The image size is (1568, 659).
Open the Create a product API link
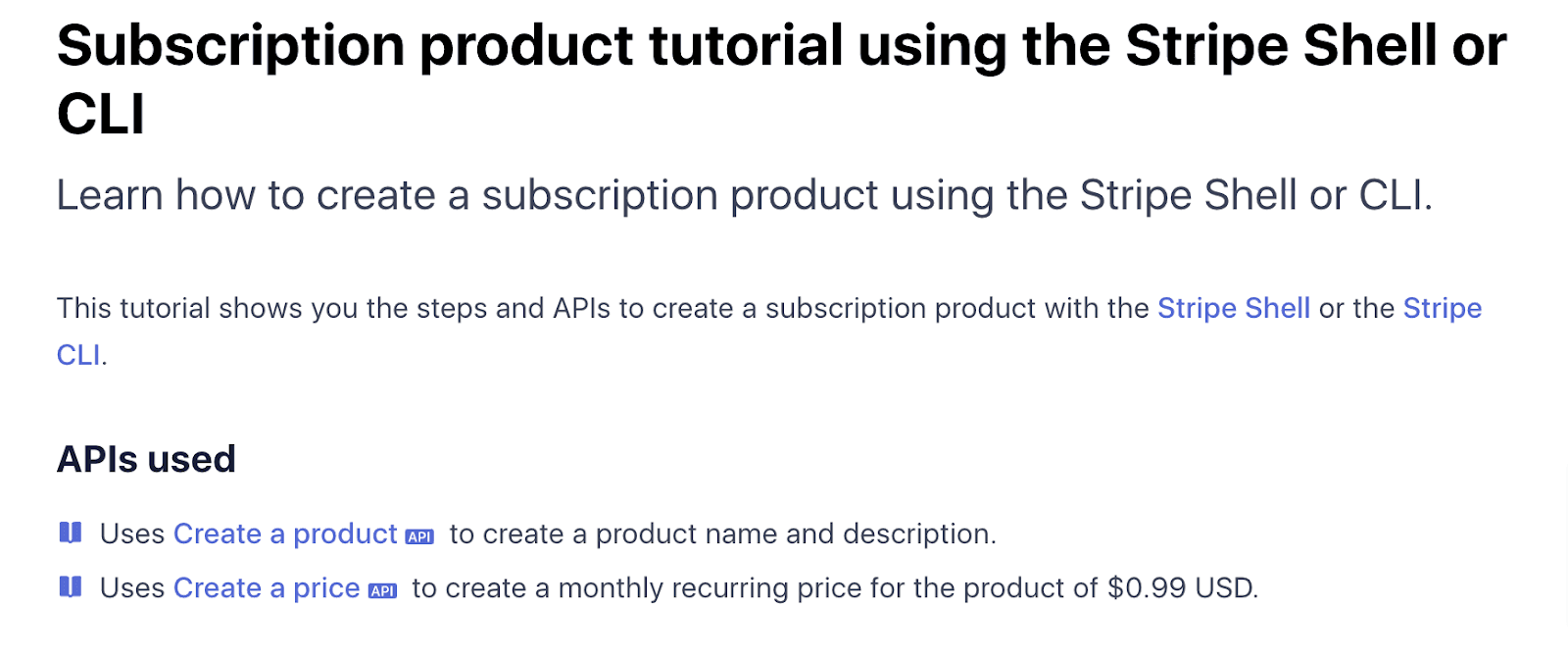tap(285, 533)
